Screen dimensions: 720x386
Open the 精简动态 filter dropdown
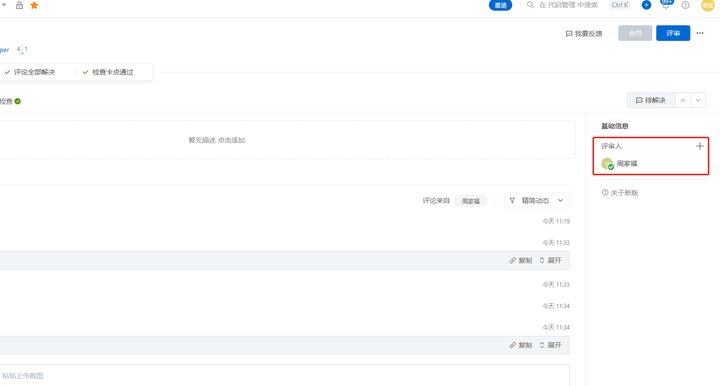[x=537, y=201]
